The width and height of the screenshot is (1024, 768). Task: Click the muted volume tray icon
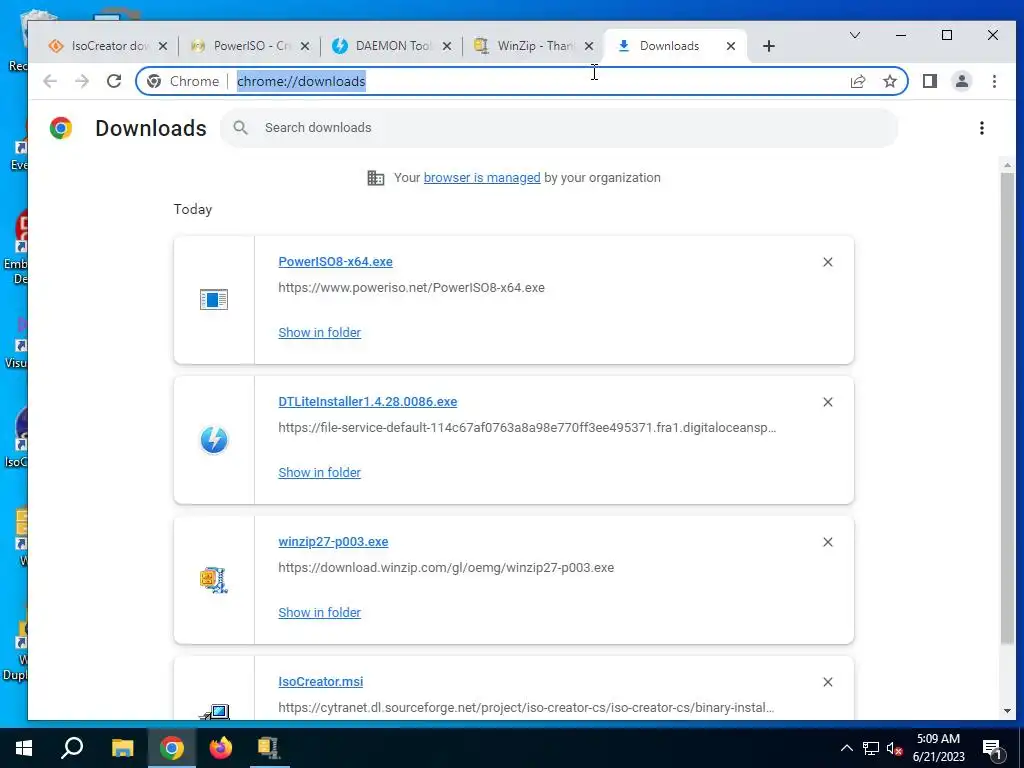(895, 748)
